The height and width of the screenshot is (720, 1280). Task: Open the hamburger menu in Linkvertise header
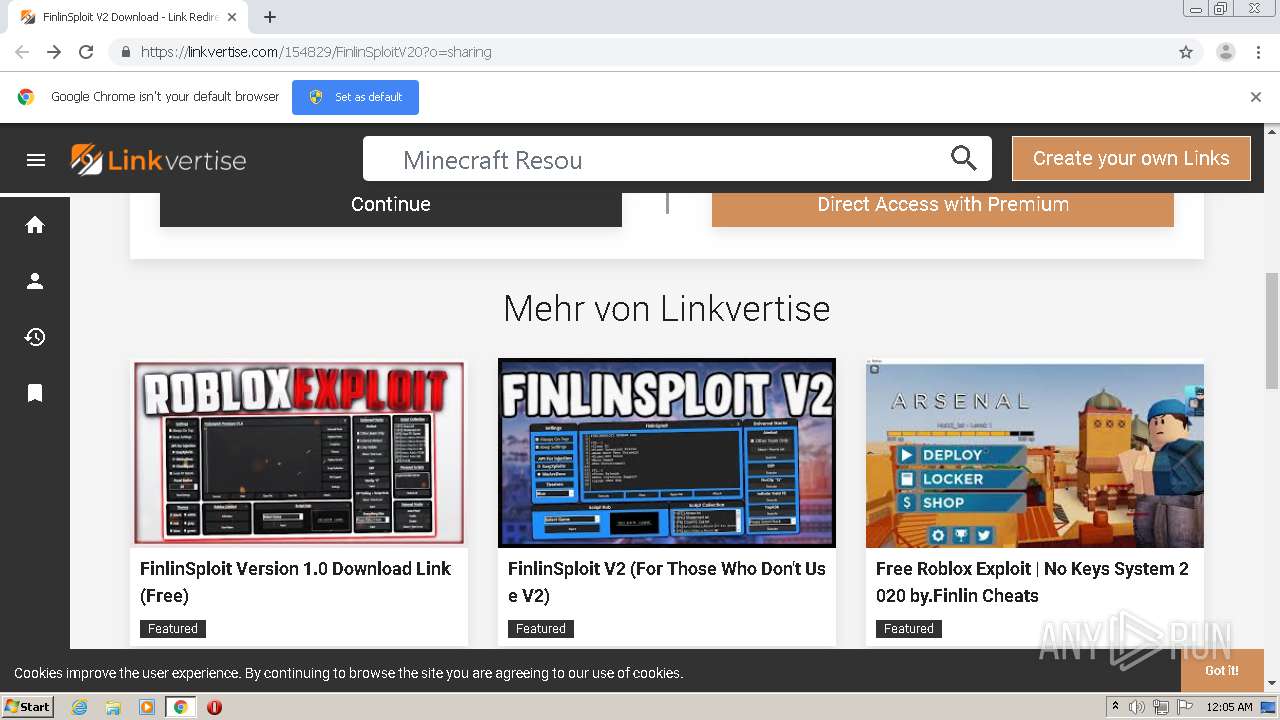click(x=36, y=160)
